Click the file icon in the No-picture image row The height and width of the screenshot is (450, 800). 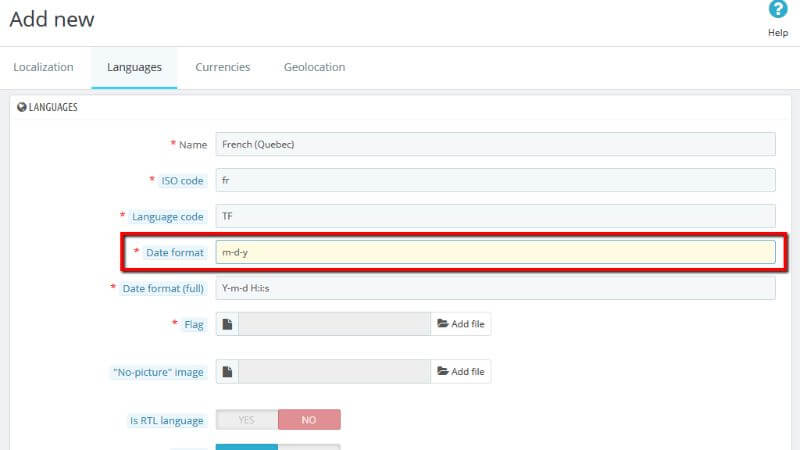227,371
